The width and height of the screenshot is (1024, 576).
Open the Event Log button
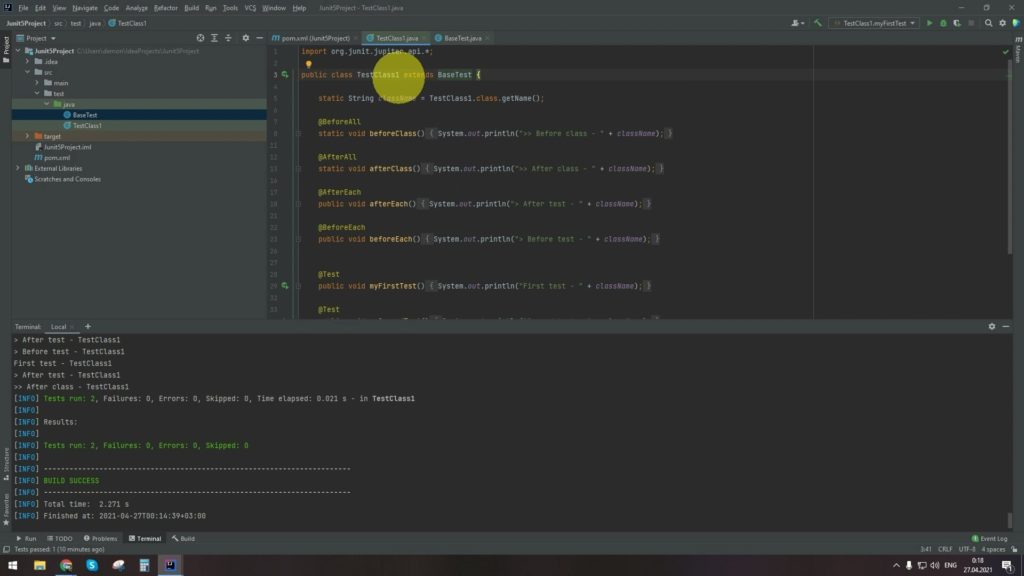click(x=990, y=539)
